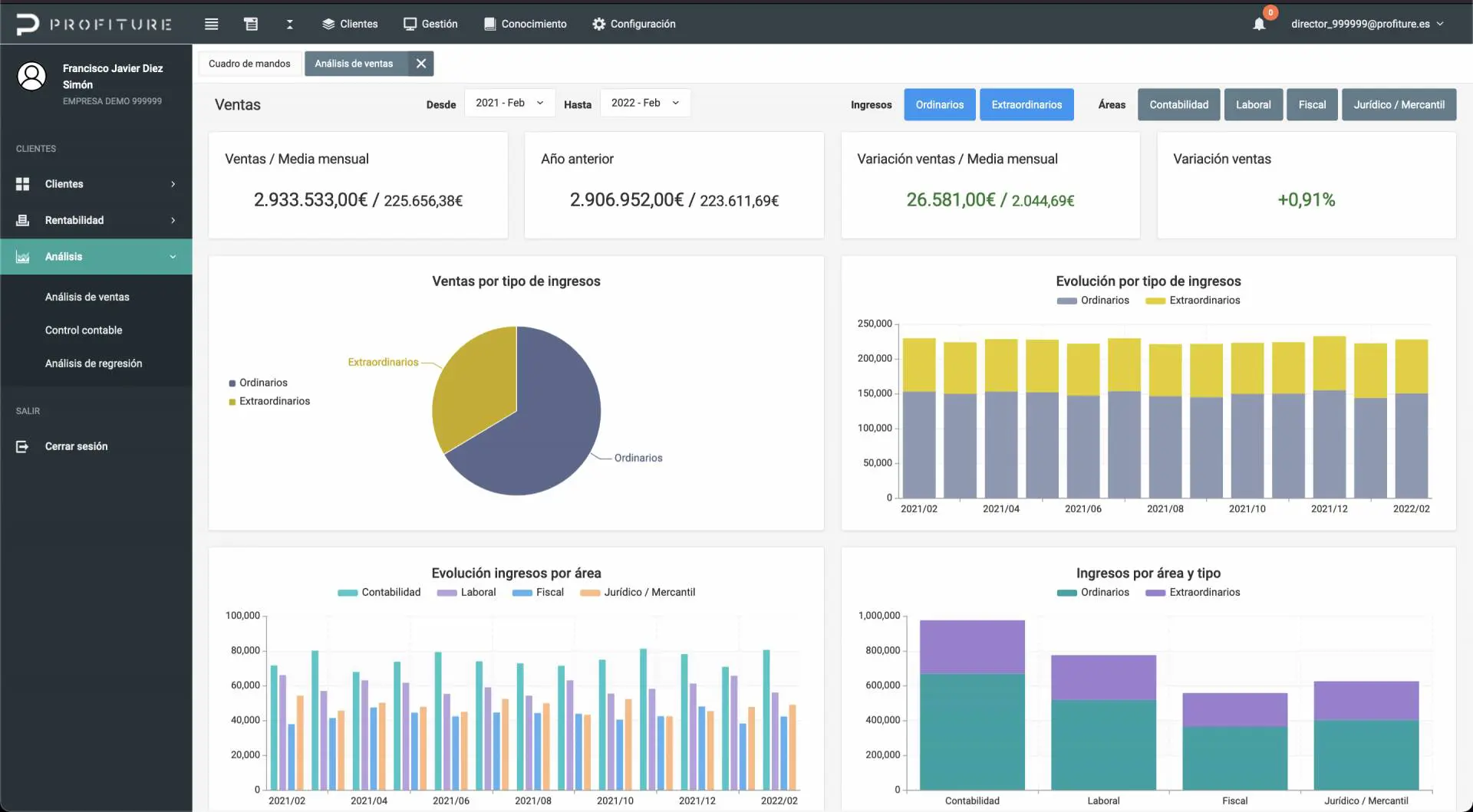Open the Desde date dropdown
Screen dimensions: 1473x812
pos(509,103)
